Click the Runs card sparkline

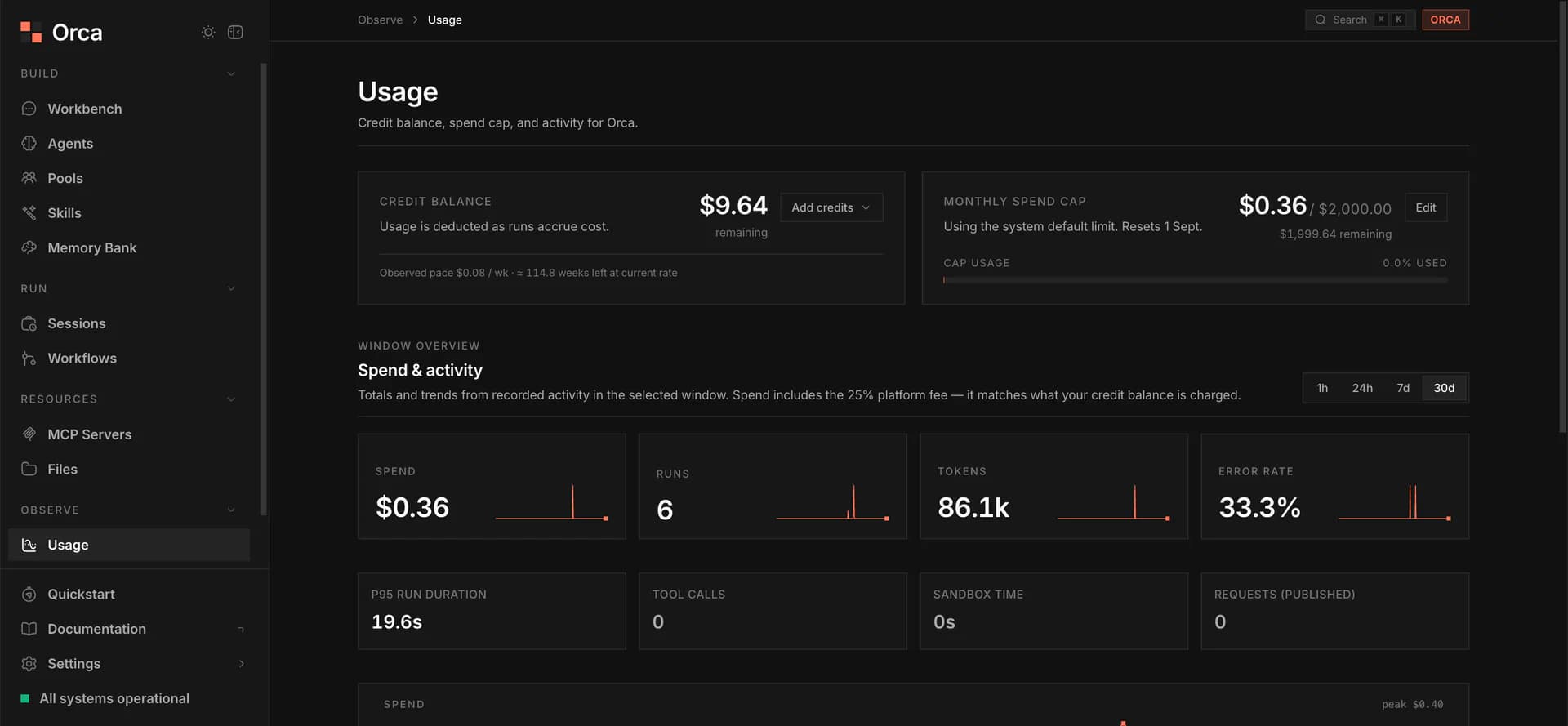(x=832, y=502)
